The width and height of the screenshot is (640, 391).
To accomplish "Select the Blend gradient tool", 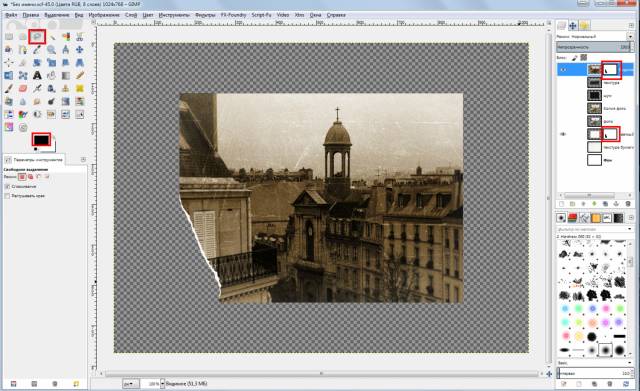I will (66, 76).
